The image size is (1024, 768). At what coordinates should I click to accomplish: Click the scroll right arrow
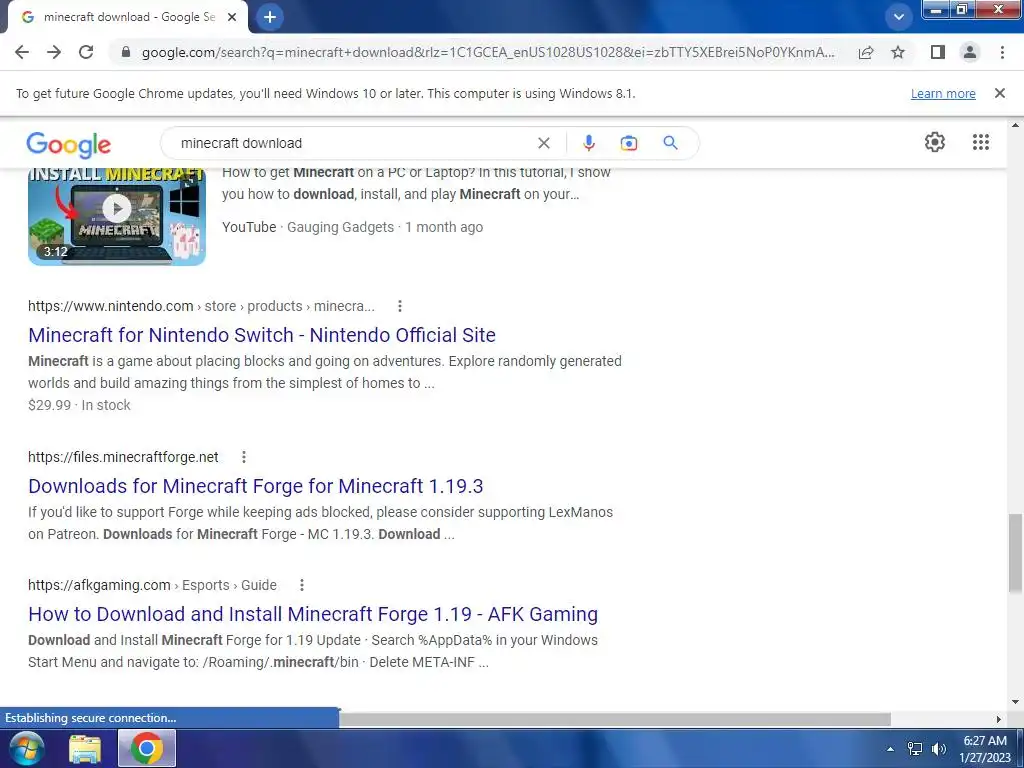coord(999,719)
